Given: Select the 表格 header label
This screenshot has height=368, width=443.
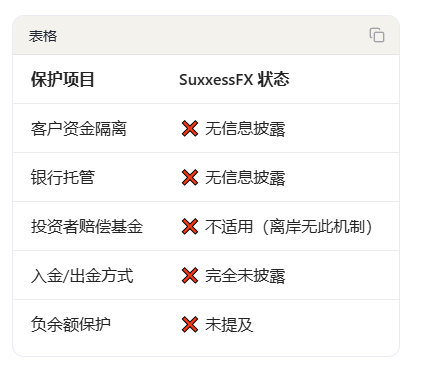Looking at the screenshot, I should click(43, 36).
